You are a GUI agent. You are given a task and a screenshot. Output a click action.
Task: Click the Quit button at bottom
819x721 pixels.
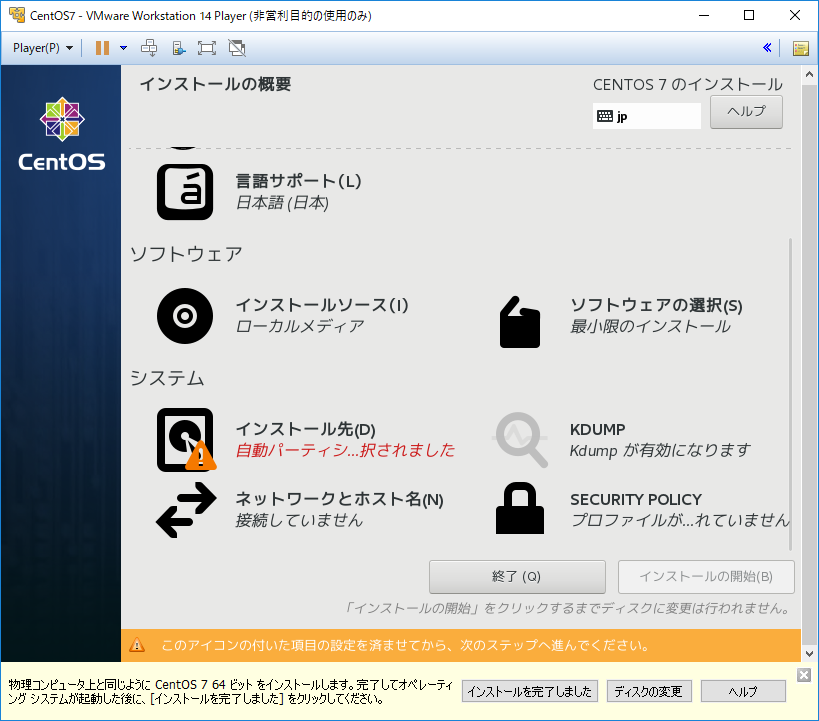coord(517,577)
